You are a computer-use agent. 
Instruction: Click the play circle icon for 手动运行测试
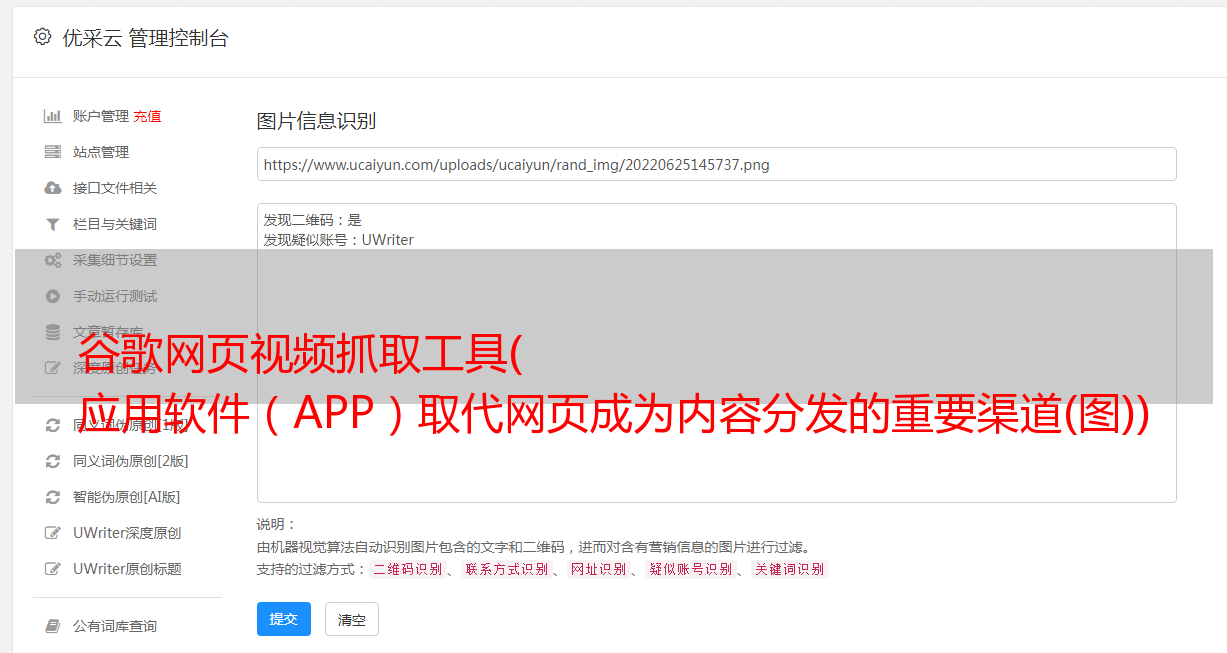[x=53, y=296]
